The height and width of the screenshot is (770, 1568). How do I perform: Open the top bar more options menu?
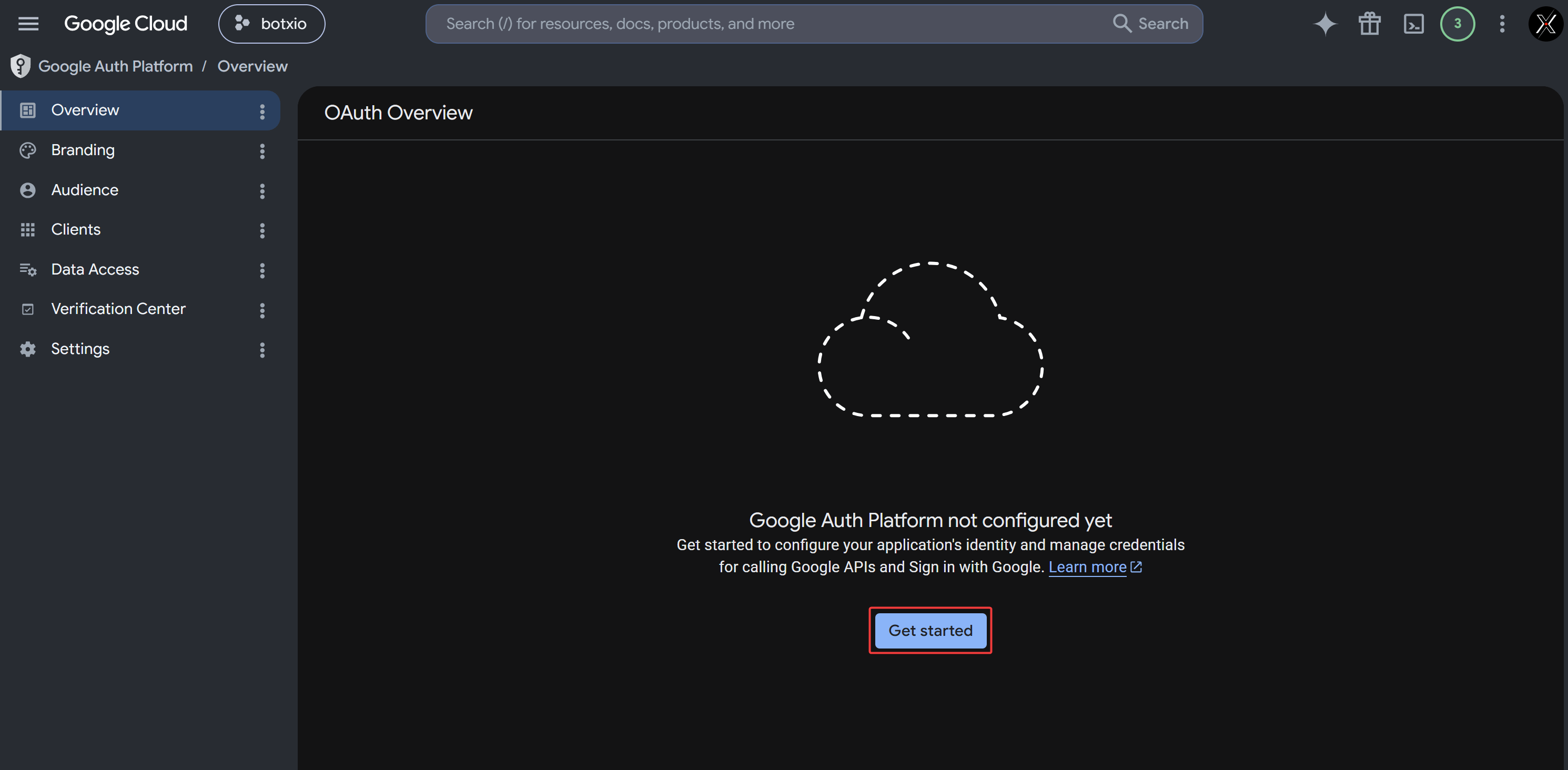click(1502, 24)
